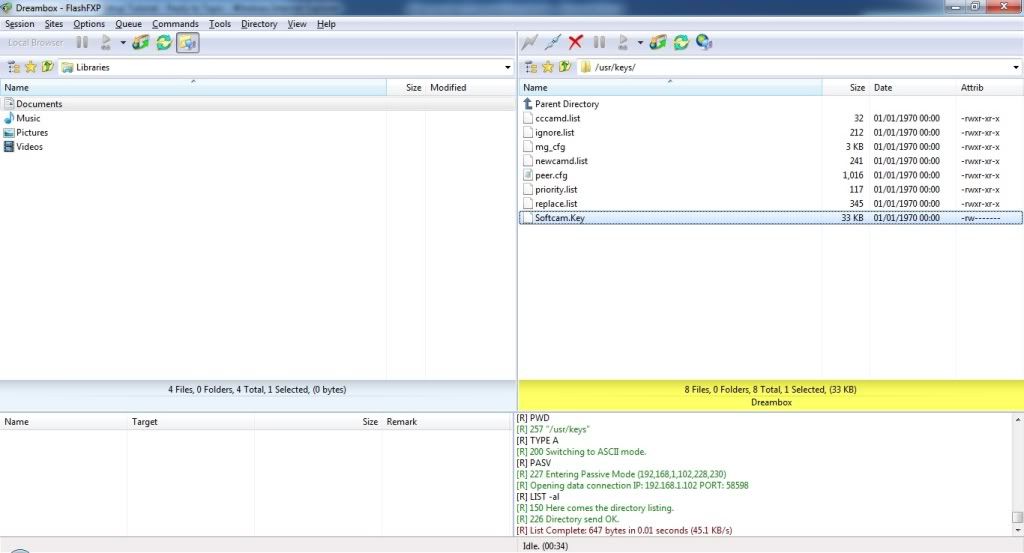Expand the Libraries path dropdown
Screen dimensions: 1024x553
[508, 67]
